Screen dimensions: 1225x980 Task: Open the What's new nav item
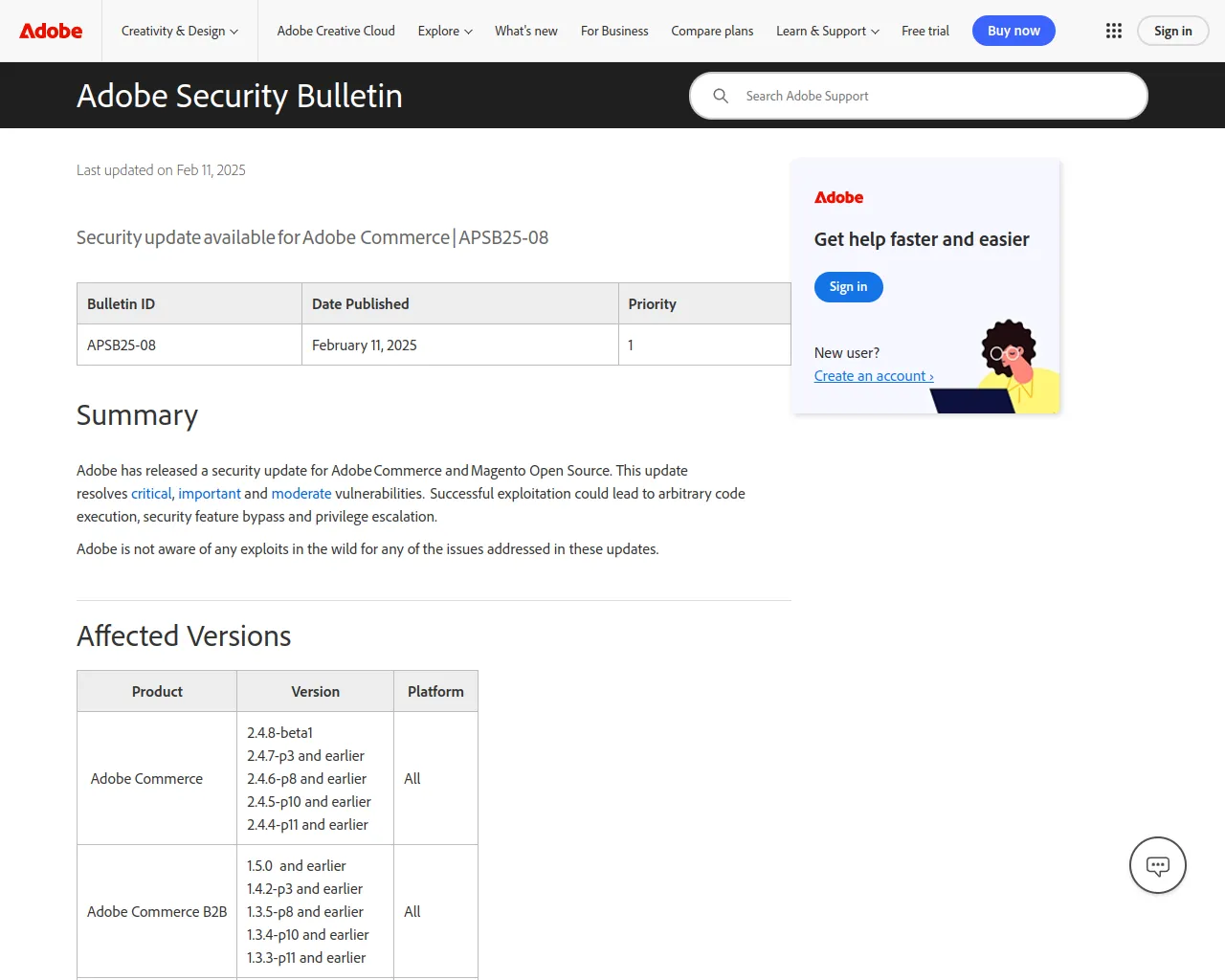(x=526, y=31)
